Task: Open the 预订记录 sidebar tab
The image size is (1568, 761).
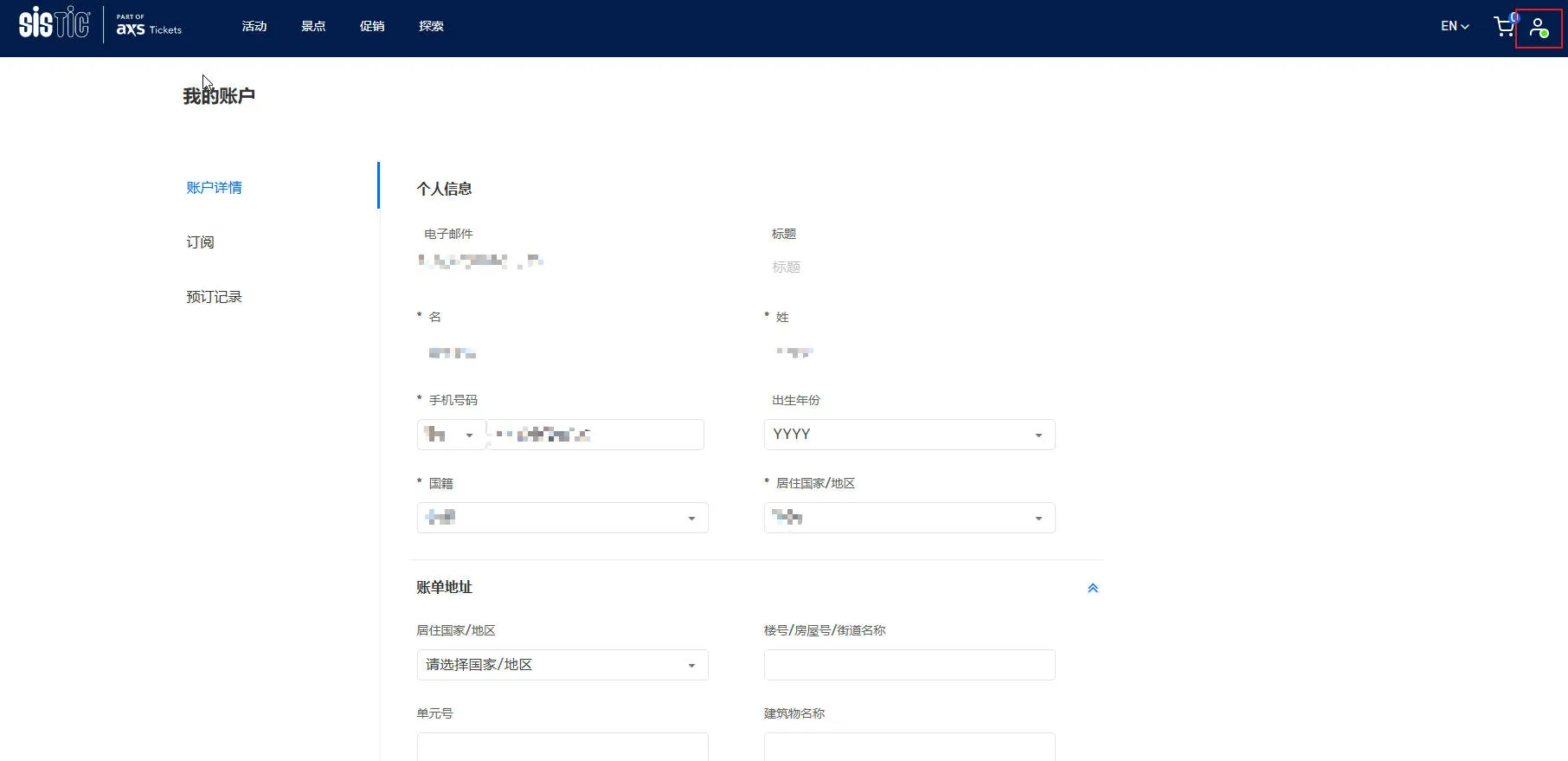Action: click(x=214, y=297)
